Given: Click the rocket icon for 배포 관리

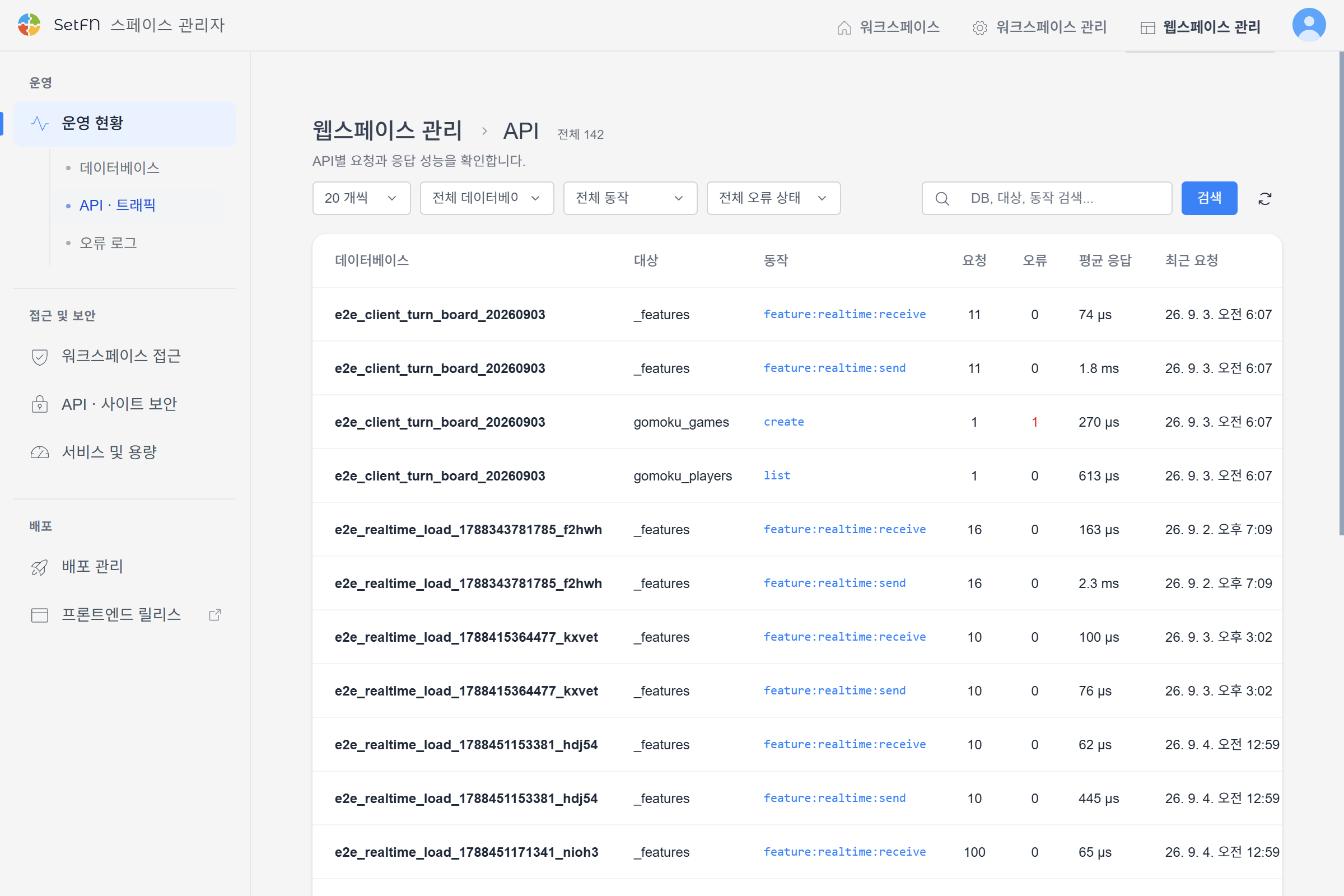Looking at the screenshot, I should (x=39, y=567).
